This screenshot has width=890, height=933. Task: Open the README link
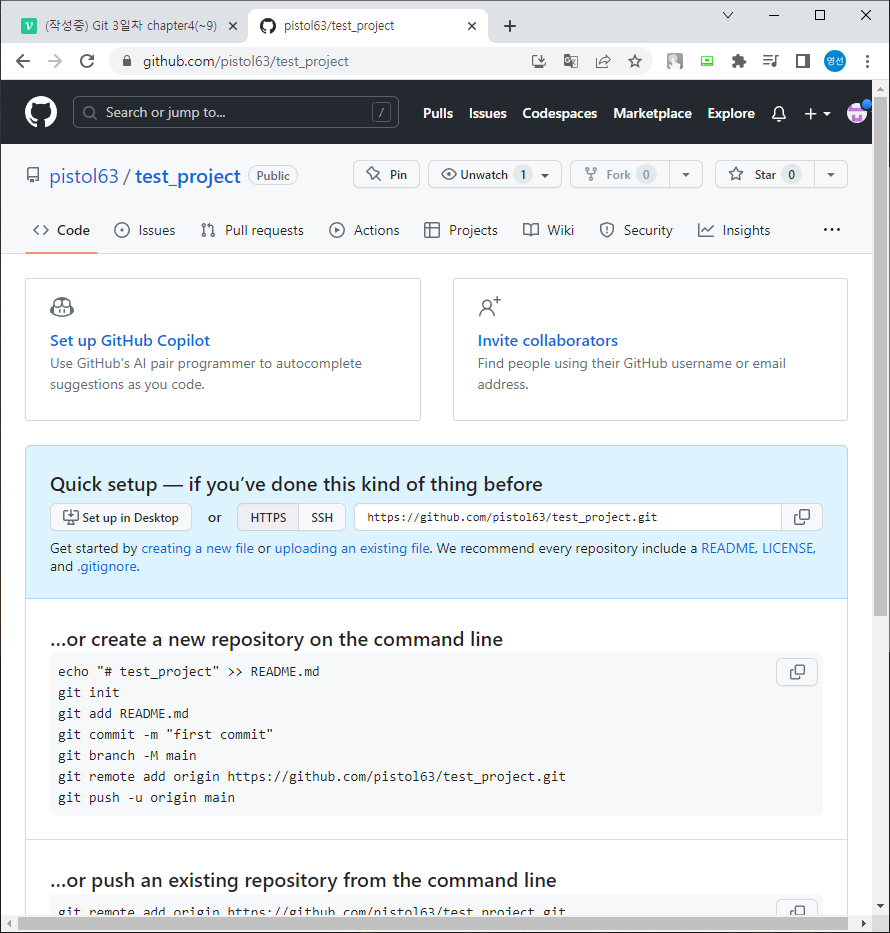click(x=728, y=548)
